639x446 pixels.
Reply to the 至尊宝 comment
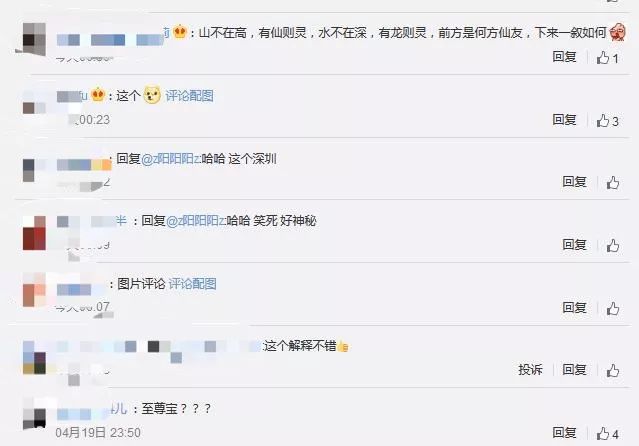tap(564, 432)
